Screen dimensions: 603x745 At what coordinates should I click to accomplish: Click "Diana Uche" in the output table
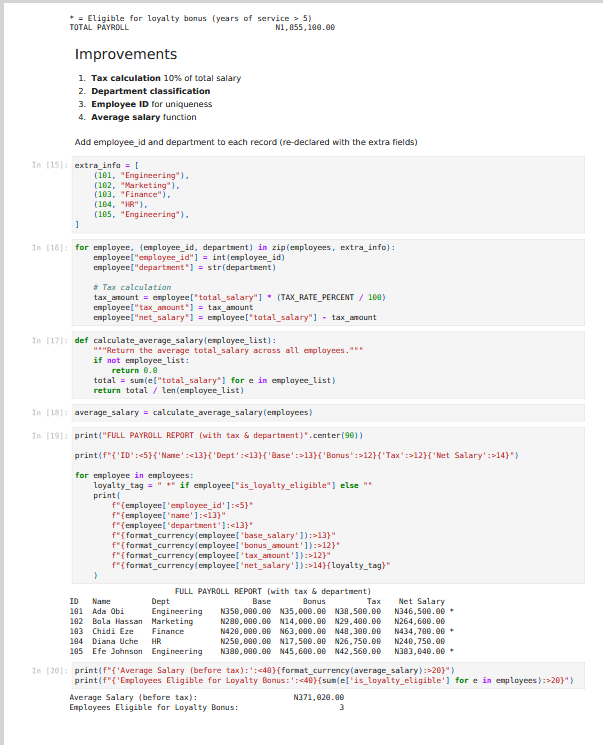point(115,641)
